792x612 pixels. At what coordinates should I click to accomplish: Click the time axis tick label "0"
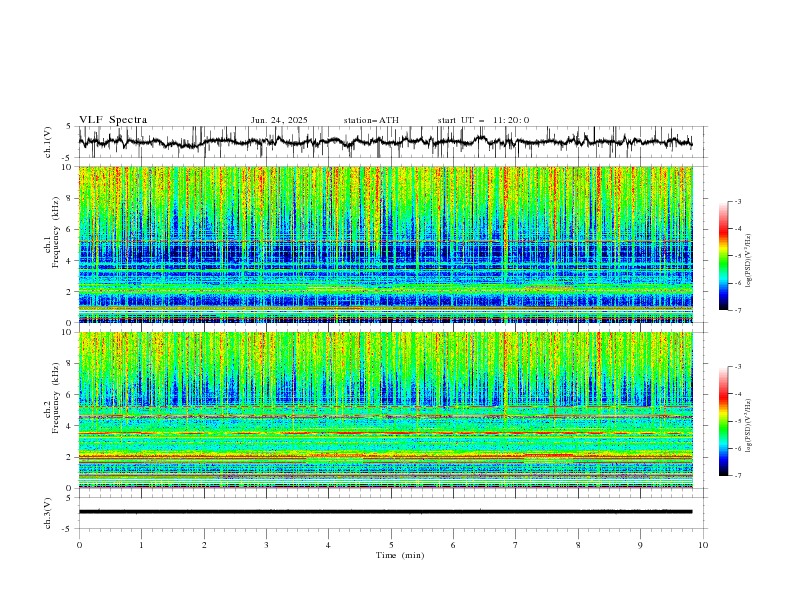click(79, 545)
